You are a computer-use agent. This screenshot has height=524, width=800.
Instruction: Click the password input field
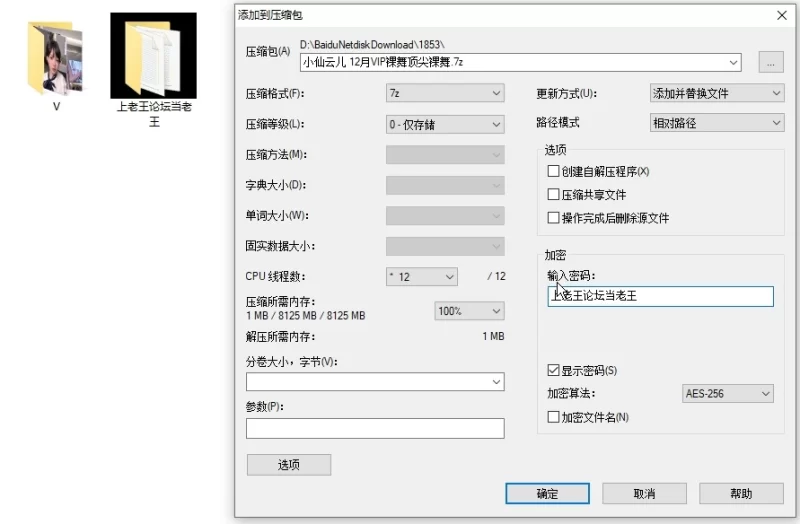pos(660,296)
